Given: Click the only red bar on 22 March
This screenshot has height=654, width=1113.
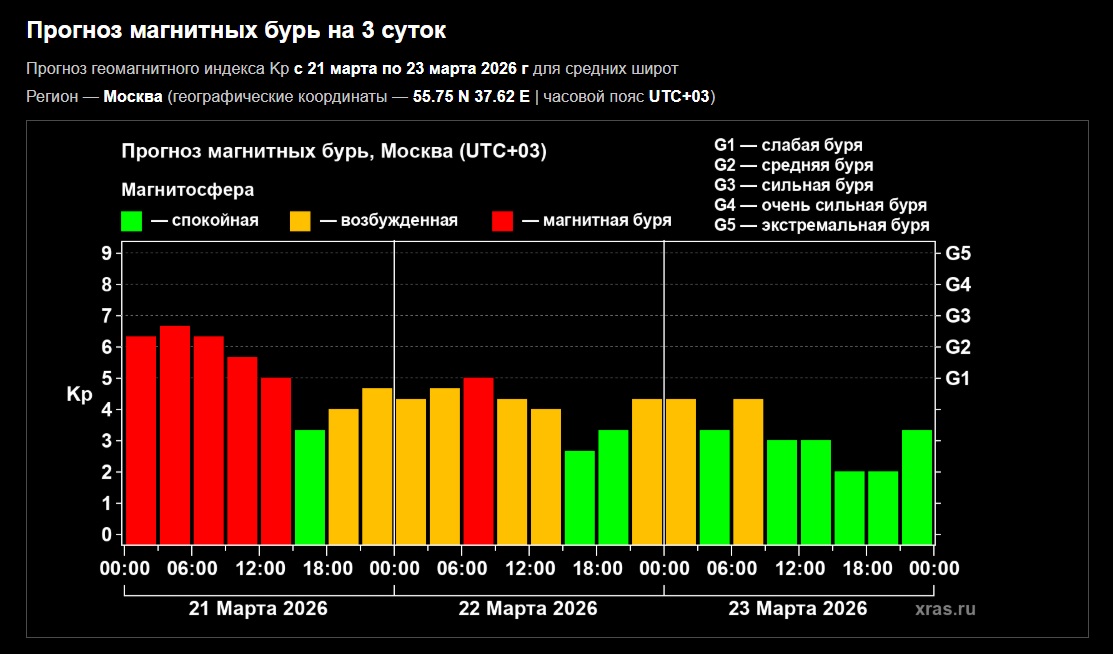Looking at the screenshot, I should coord(478,460).
